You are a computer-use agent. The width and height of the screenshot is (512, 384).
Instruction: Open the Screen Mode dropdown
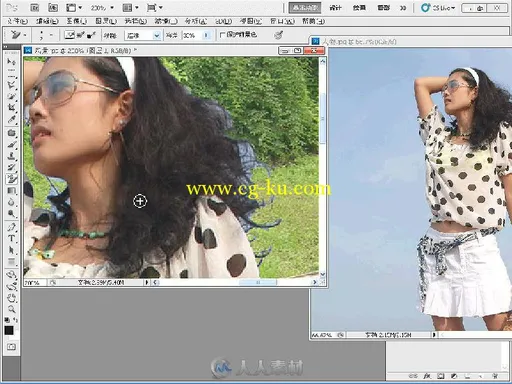pos(155,7)
